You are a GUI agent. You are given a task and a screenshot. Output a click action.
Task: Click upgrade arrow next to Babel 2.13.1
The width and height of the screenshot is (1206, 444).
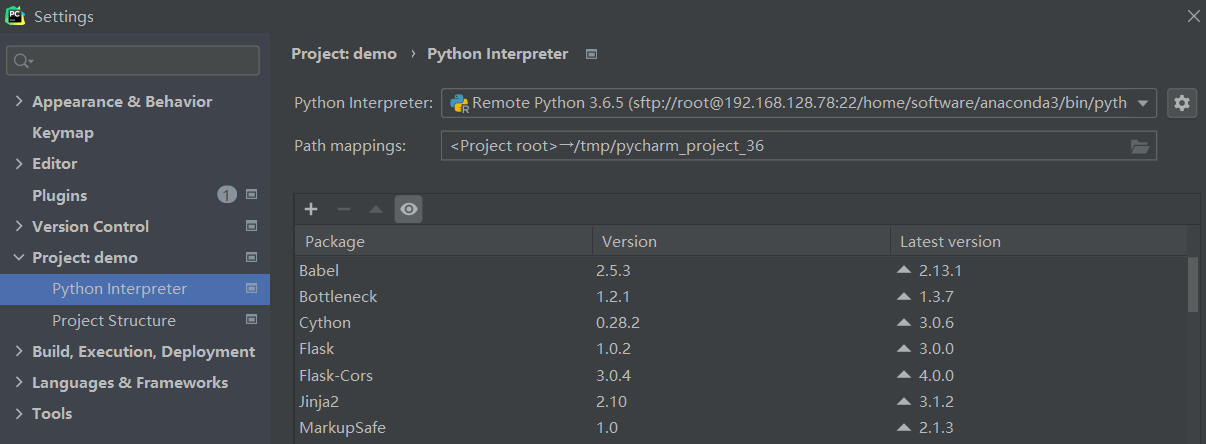click(904, 270)
